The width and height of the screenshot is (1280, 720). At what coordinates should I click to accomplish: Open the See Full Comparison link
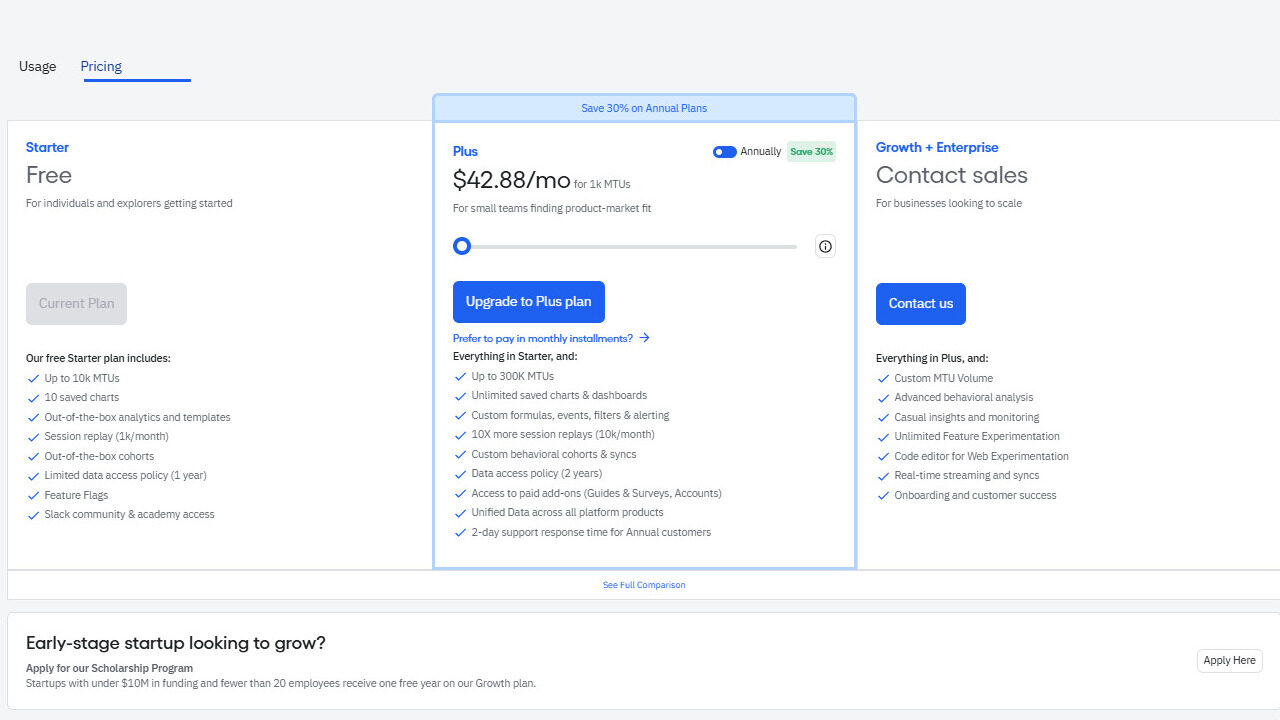[x=644, y=585]
